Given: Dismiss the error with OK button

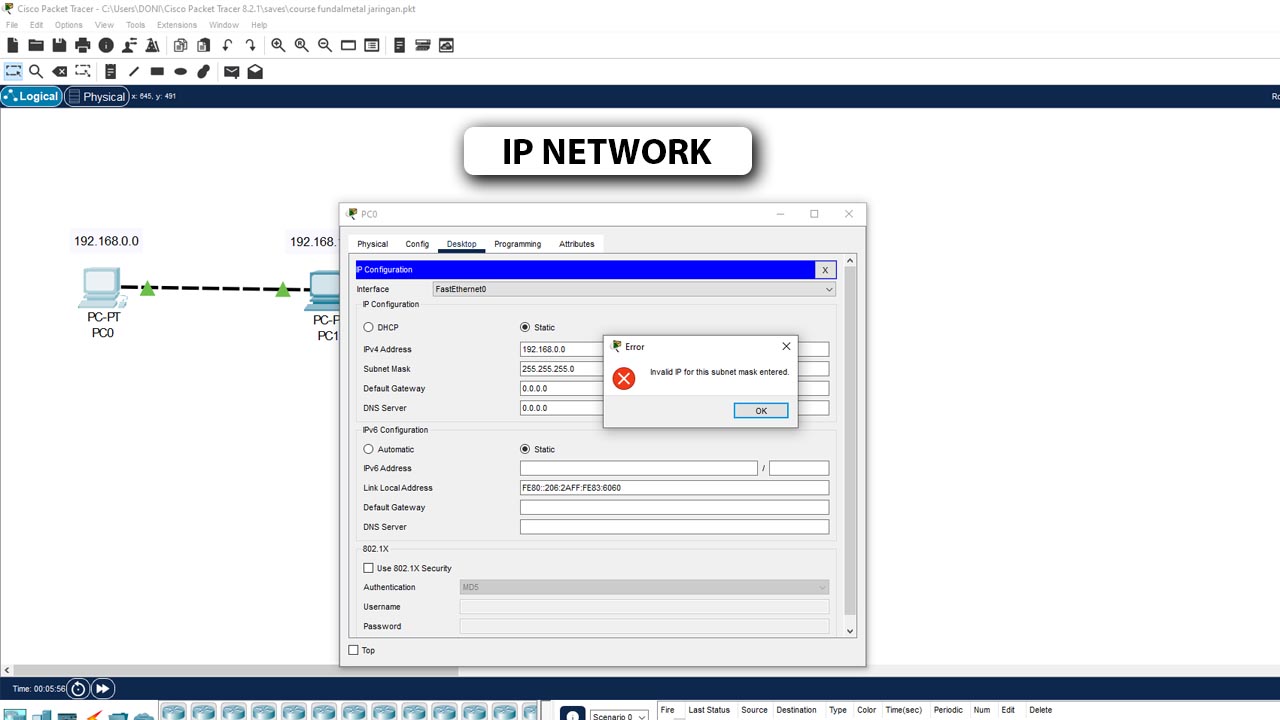Looking at the screenshot, I should click(761, 411).
